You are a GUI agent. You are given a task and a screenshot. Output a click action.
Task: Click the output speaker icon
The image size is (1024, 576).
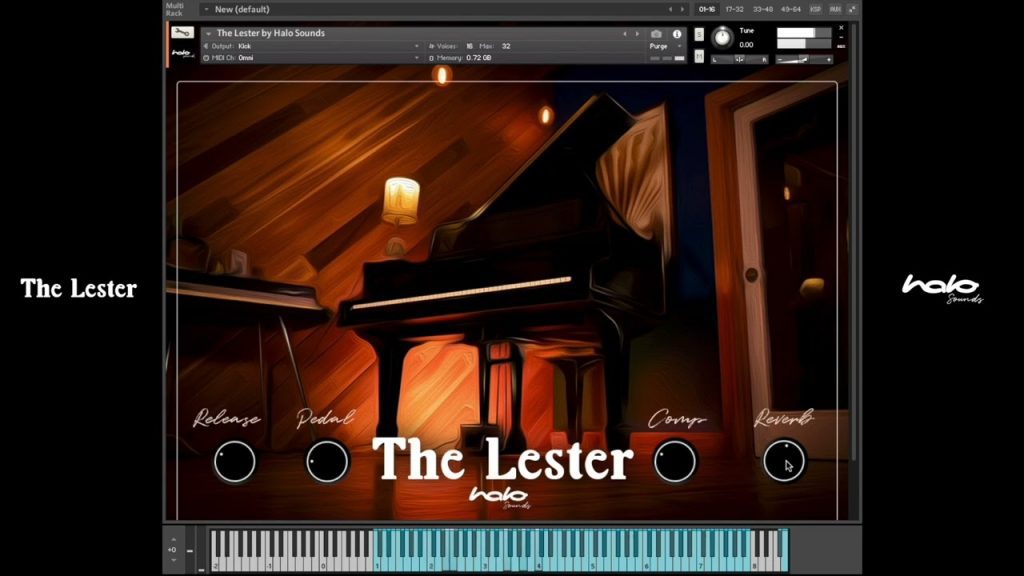tap(206, 46)
